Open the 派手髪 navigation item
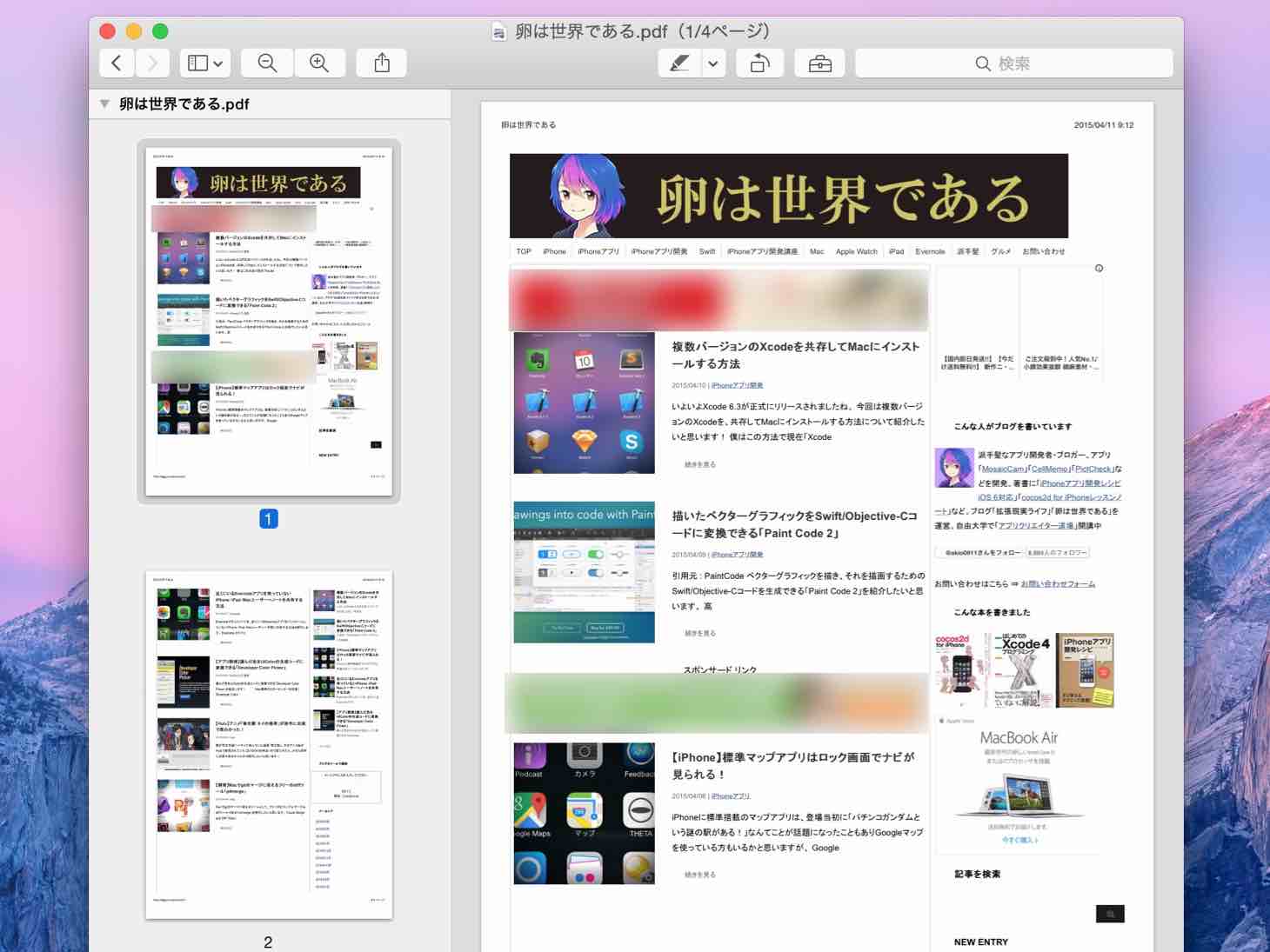 [967, 251]
